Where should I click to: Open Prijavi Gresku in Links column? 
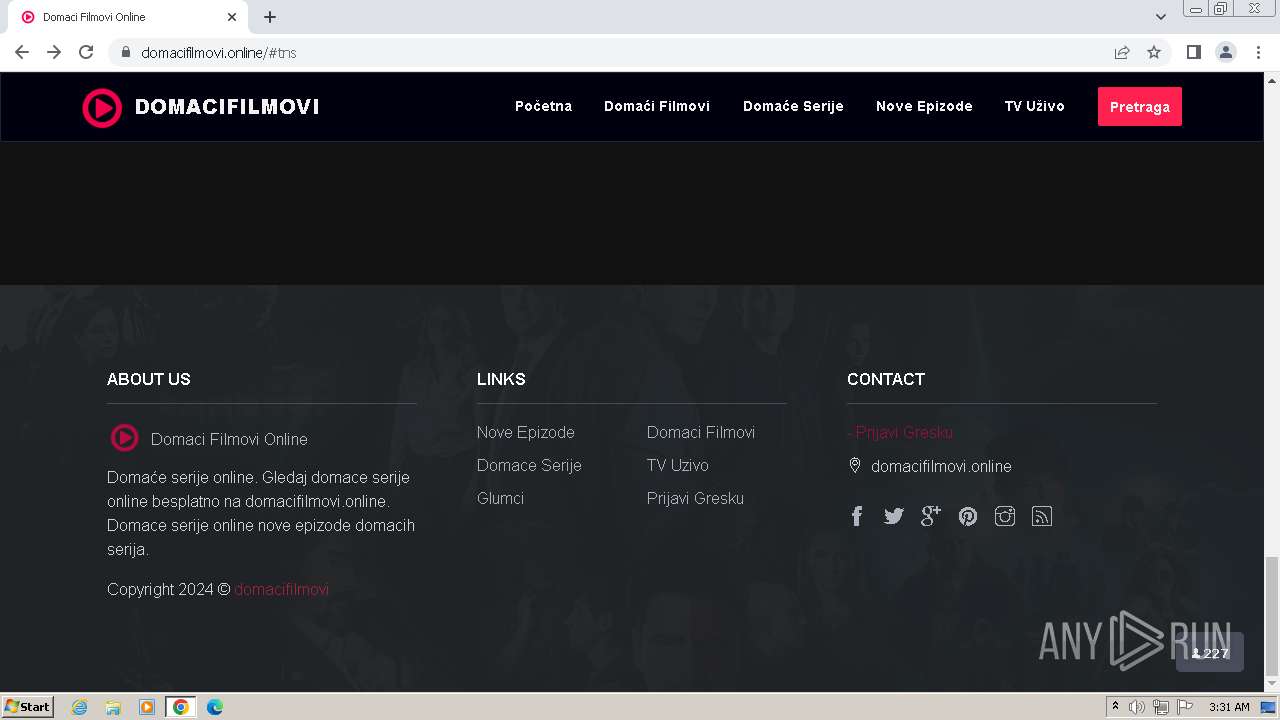[x=695, y=498]
